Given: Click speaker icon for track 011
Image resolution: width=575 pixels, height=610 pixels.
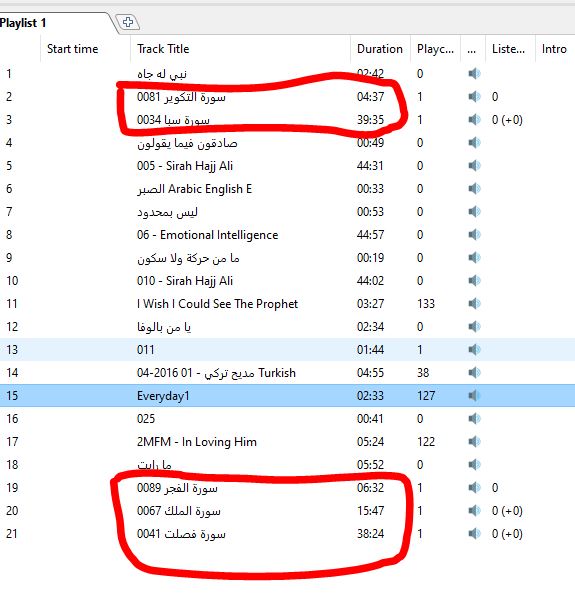Looking at the screenshot, I should (x=474, y=349).
